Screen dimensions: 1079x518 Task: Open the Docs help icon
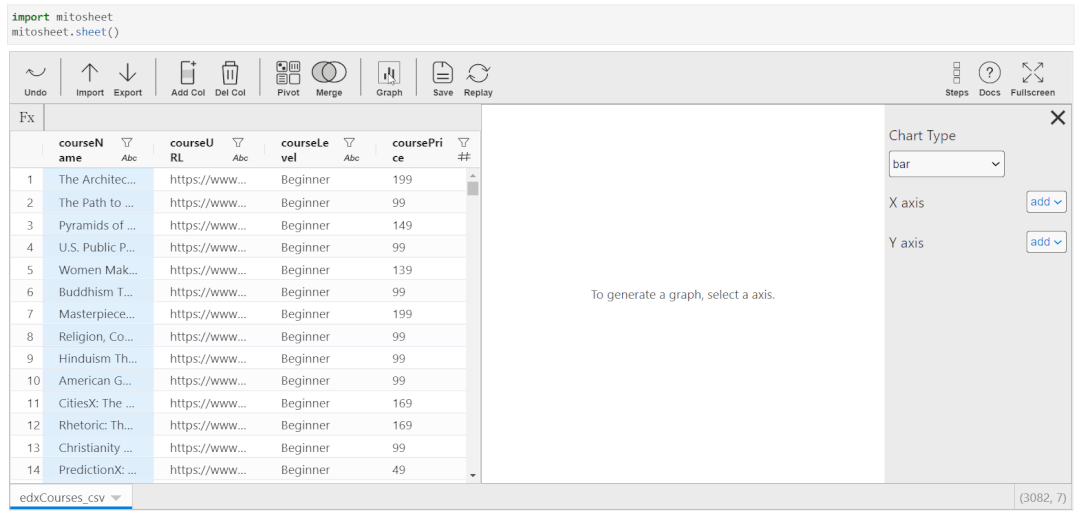[990, 78]
